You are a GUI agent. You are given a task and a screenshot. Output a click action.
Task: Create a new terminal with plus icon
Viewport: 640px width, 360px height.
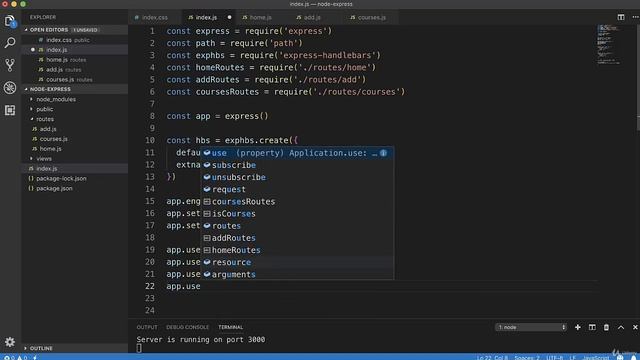pyautogui.click(x=578, y=327)
